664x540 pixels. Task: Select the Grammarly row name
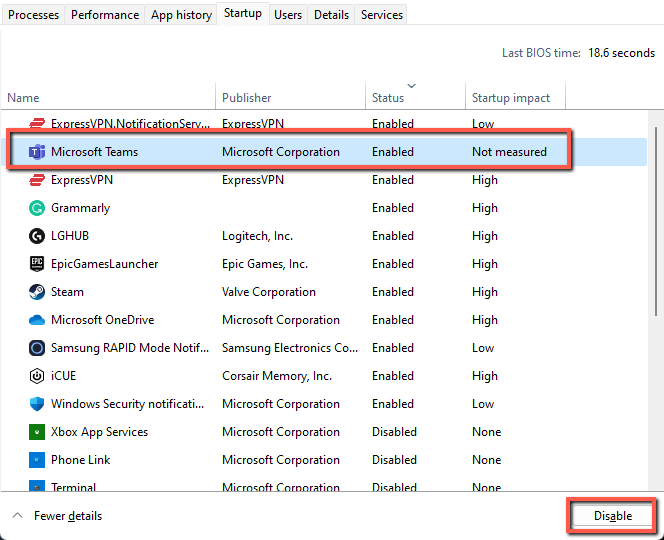point(80,208)
